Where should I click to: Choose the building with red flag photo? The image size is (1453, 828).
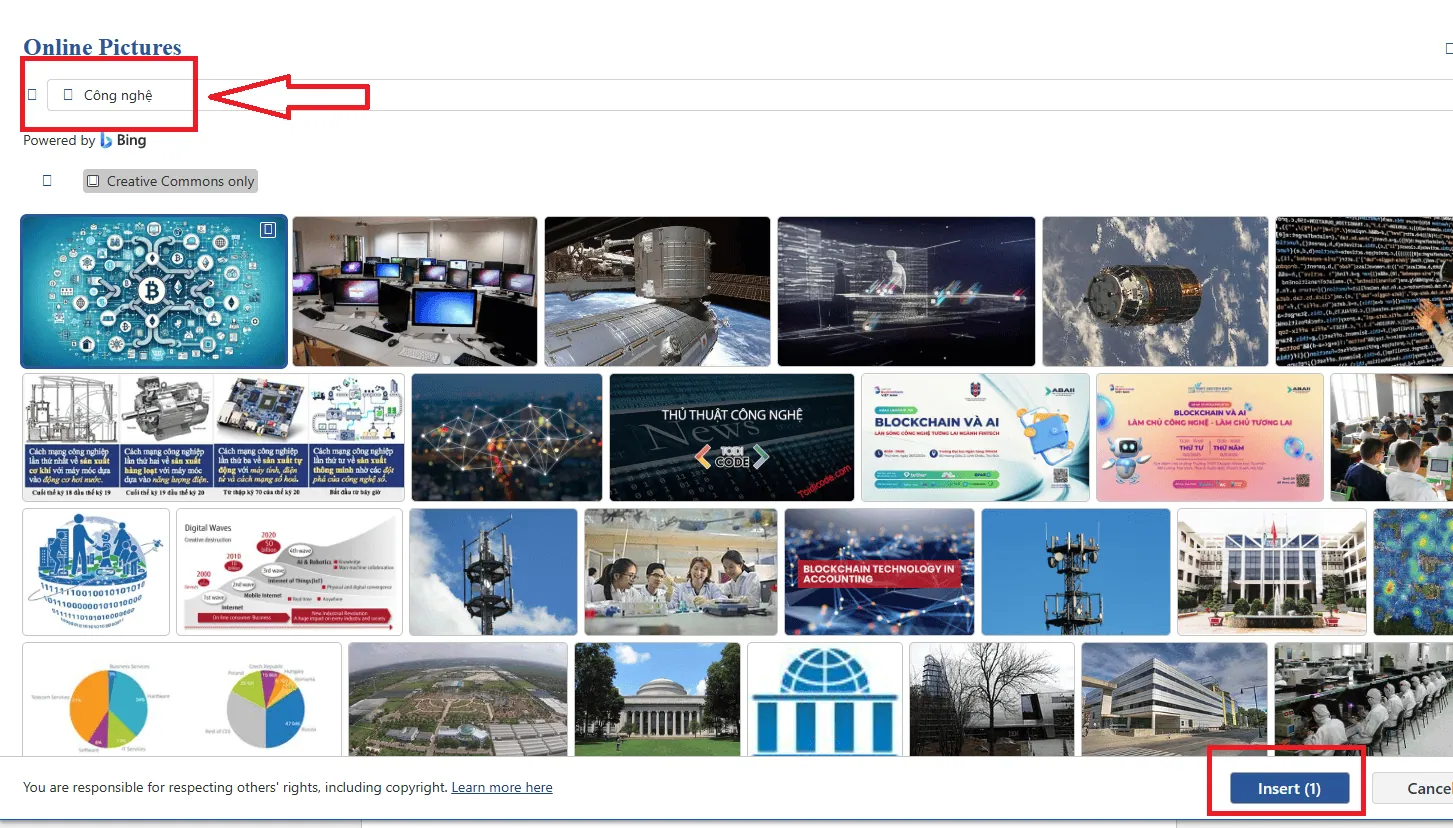tap(1271, 572)
